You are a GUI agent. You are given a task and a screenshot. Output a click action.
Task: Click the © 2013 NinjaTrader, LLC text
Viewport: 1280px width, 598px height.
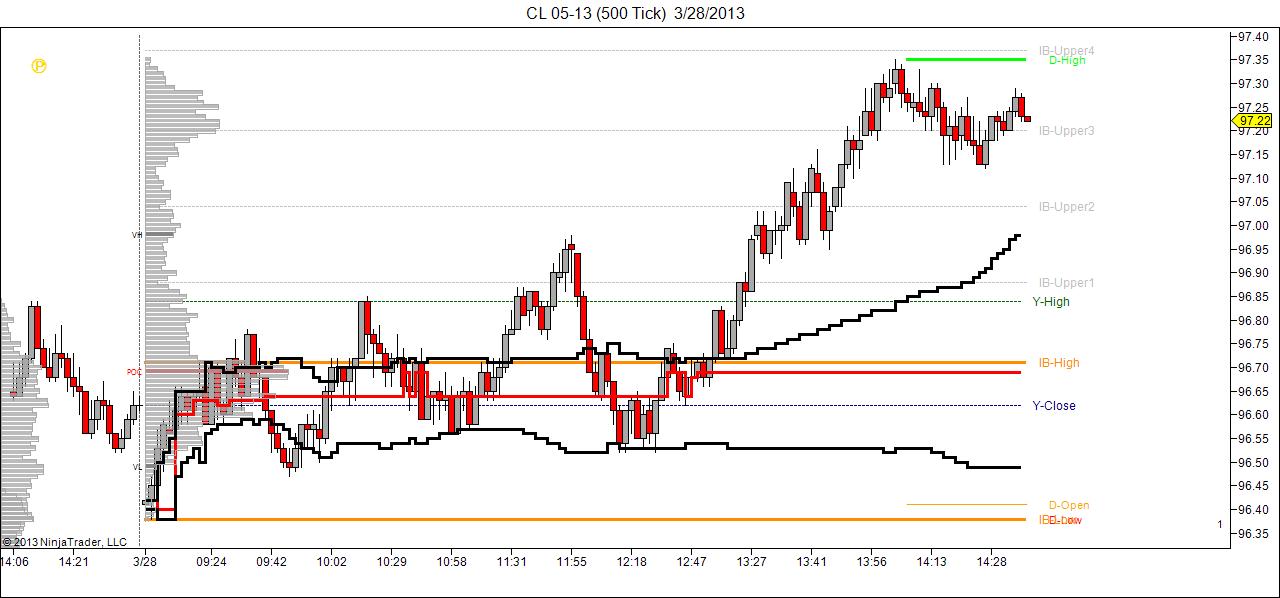click(64, 542)
